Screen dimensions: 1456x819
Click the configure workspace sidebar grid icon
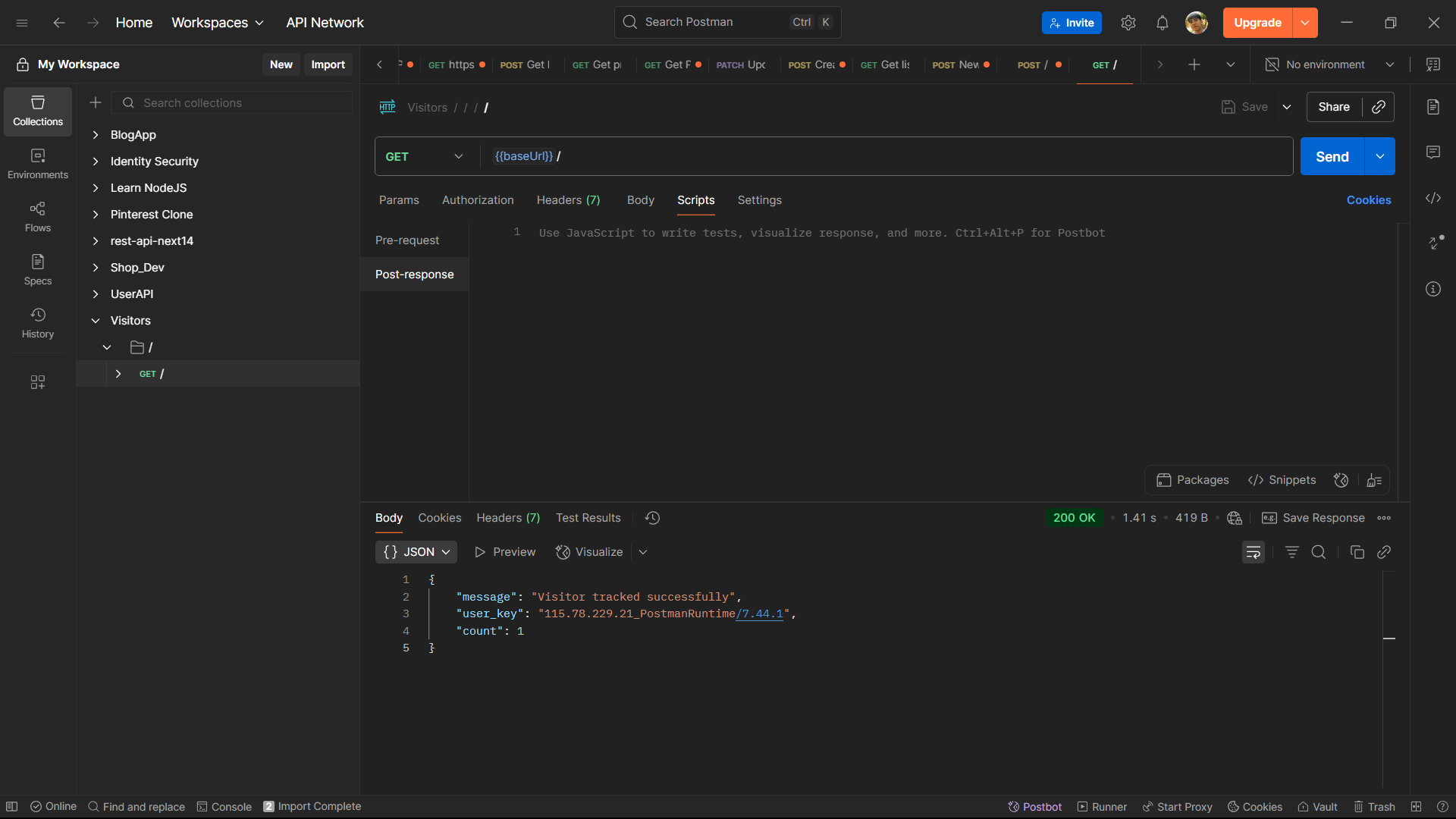tap(38, 382)
